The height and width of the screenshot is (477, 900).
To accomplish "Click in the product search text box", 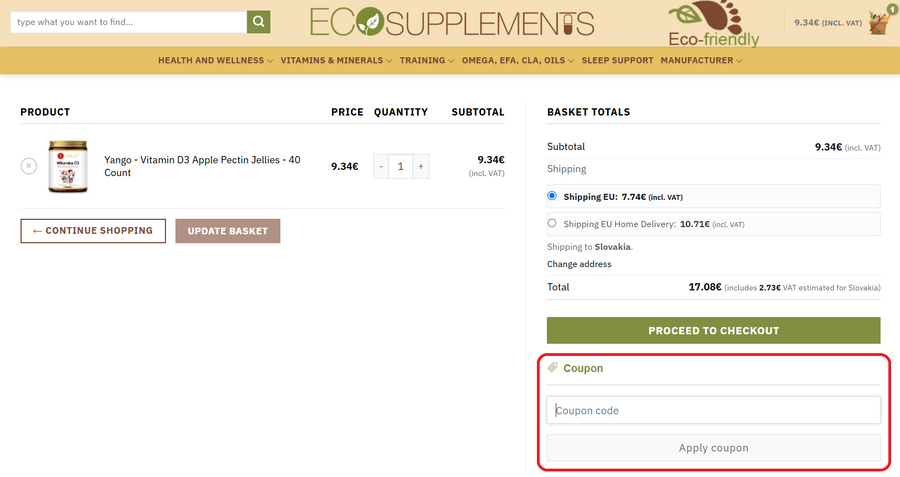I will point(128,22).
